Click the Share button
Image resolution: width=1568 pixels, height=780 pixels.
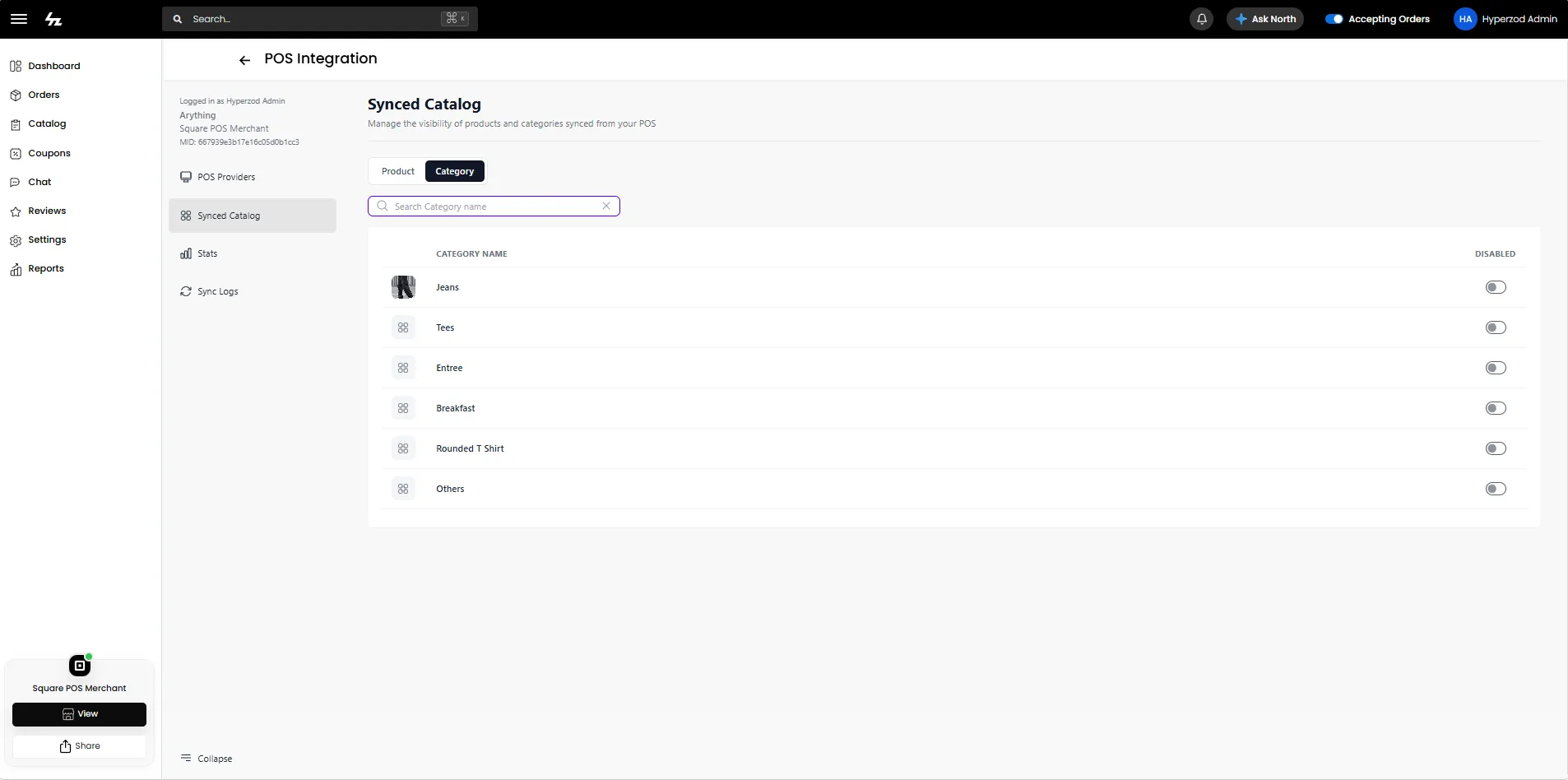[x=80, y=746]
